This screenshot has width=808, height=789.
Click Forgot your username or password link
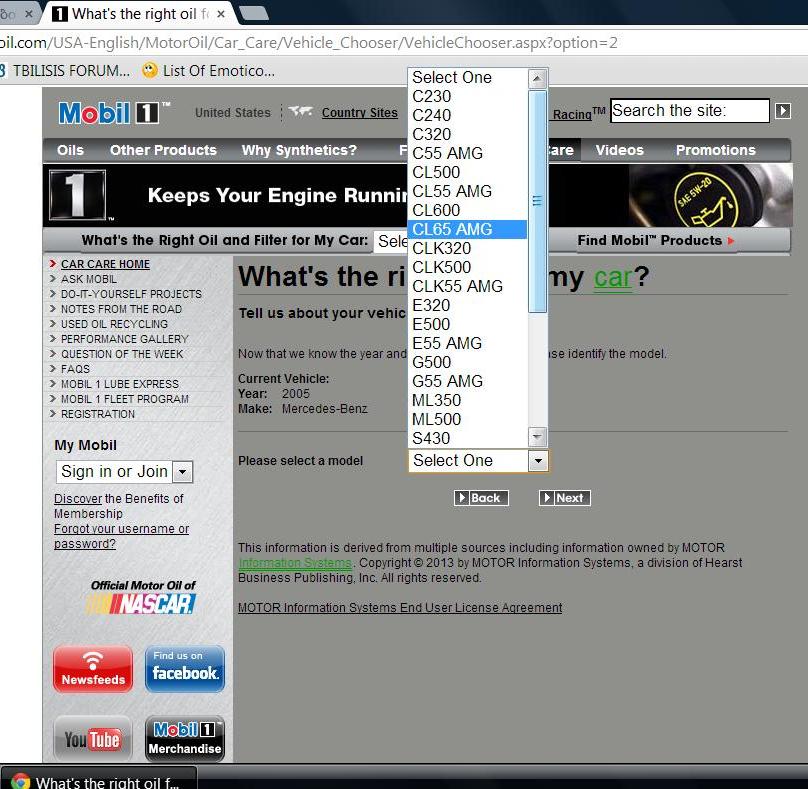(121, 536)
